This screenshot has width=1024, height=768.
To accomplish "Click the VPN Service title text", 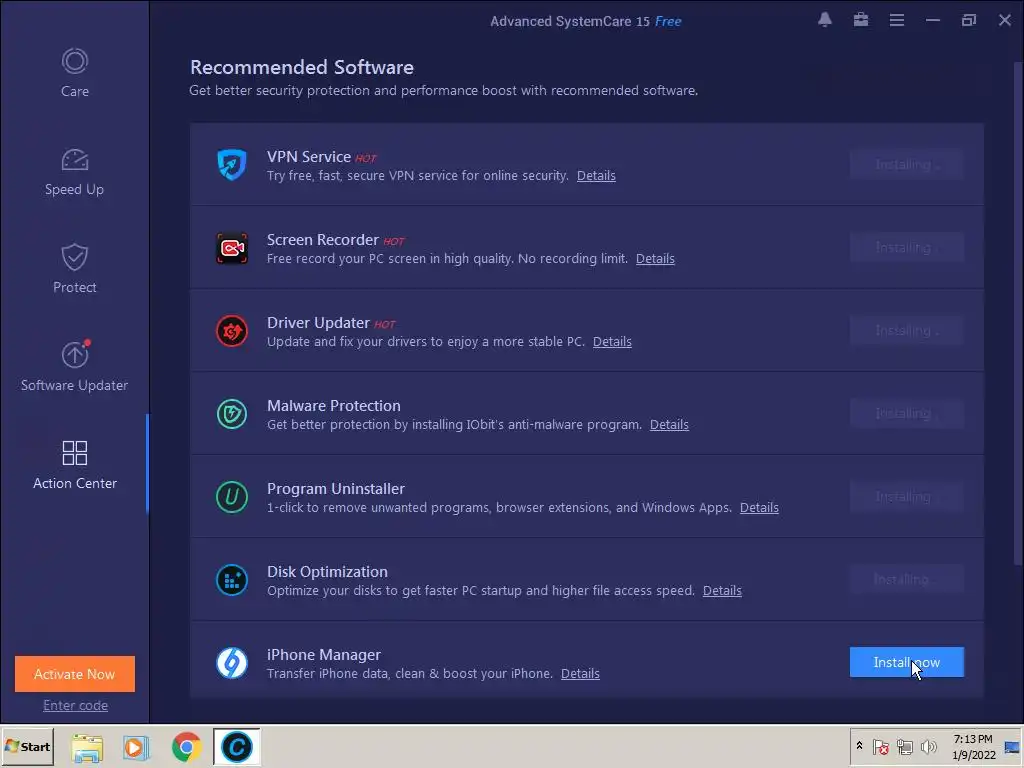I will pos(308,157).
